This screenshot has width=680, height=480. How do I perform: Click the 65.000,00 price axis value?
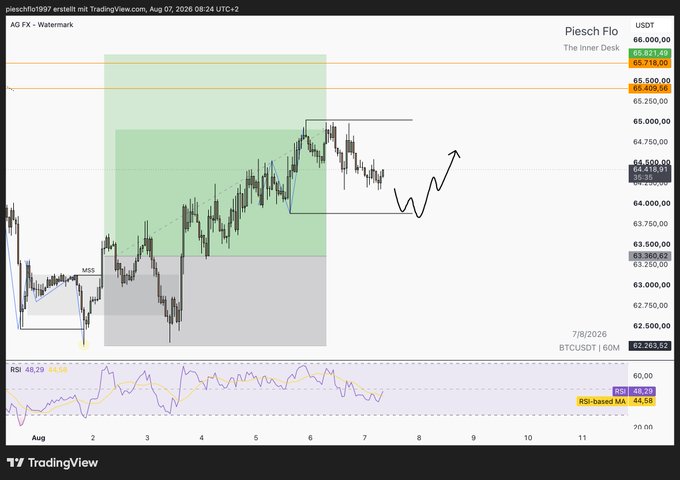click(x=651, y=121)
